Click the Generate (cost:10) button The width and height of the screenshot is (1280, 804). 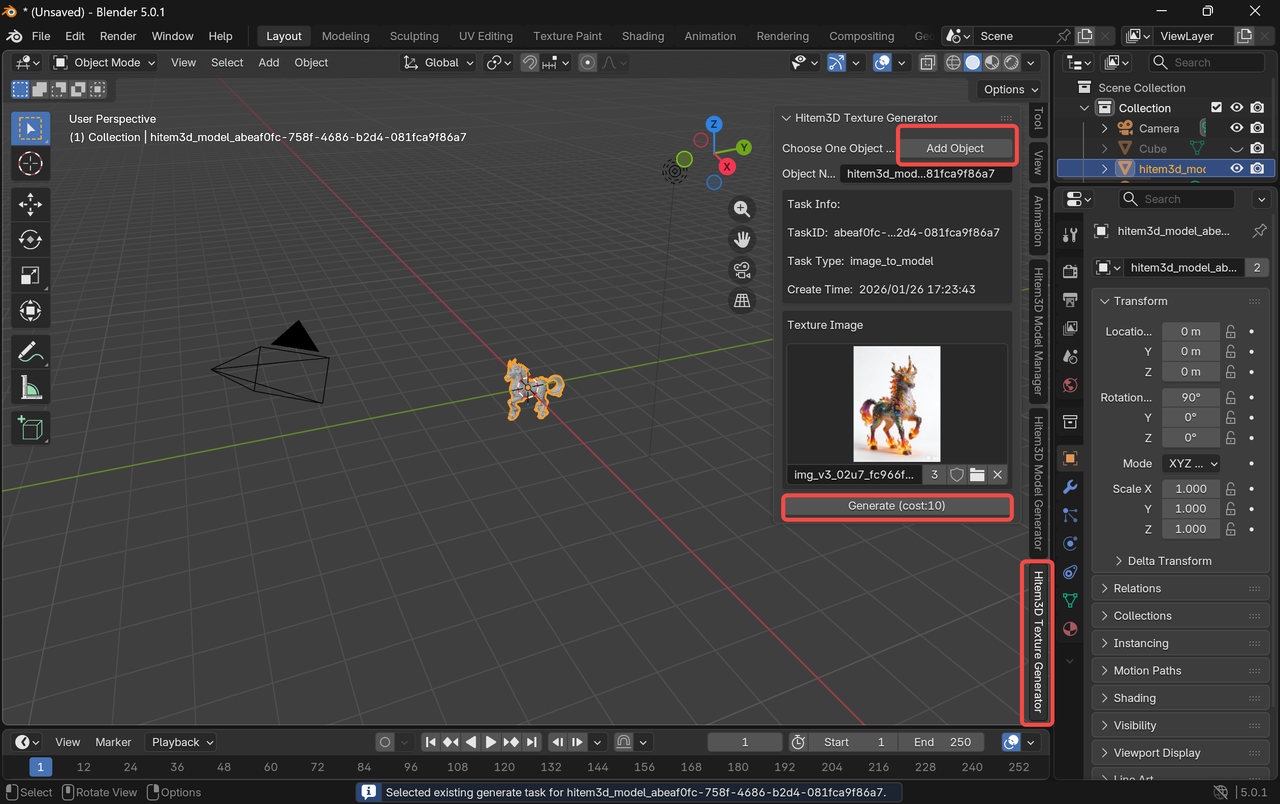click(x=896, y=505)
